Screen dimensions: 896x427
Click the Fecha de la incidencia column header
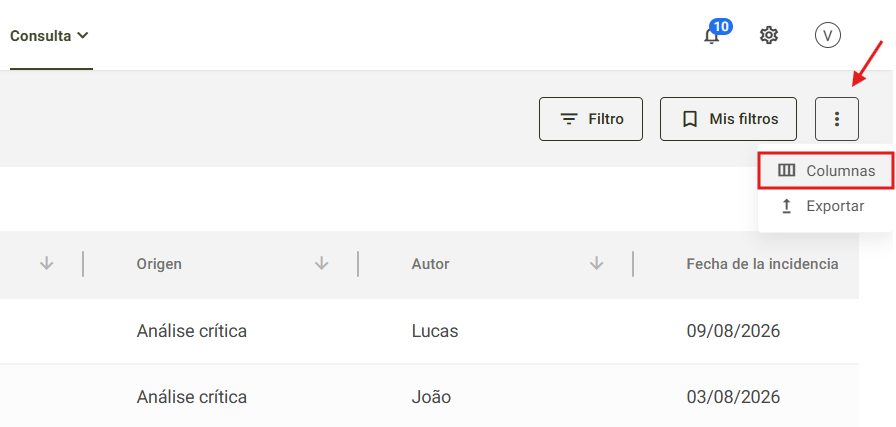(762, 264)
